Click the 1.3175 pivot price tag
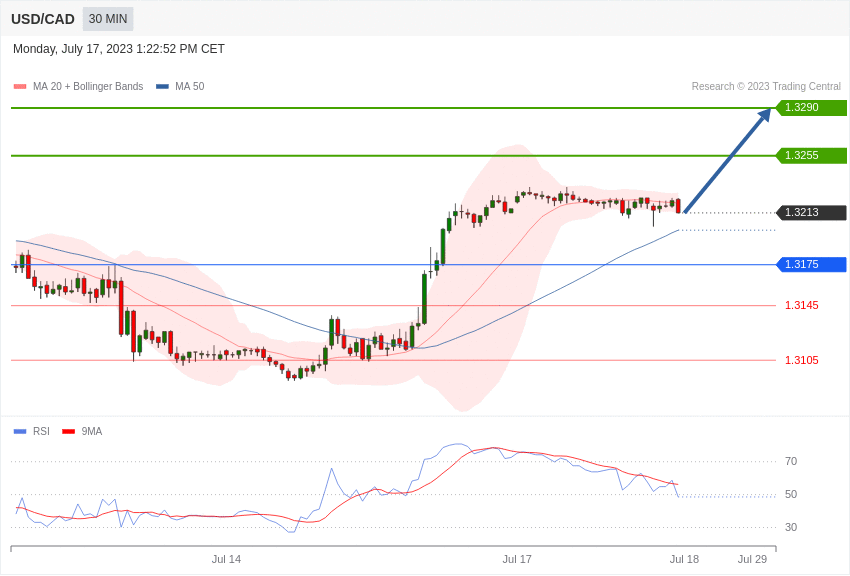This screenshot has width=850, height=576. (812, 264)
